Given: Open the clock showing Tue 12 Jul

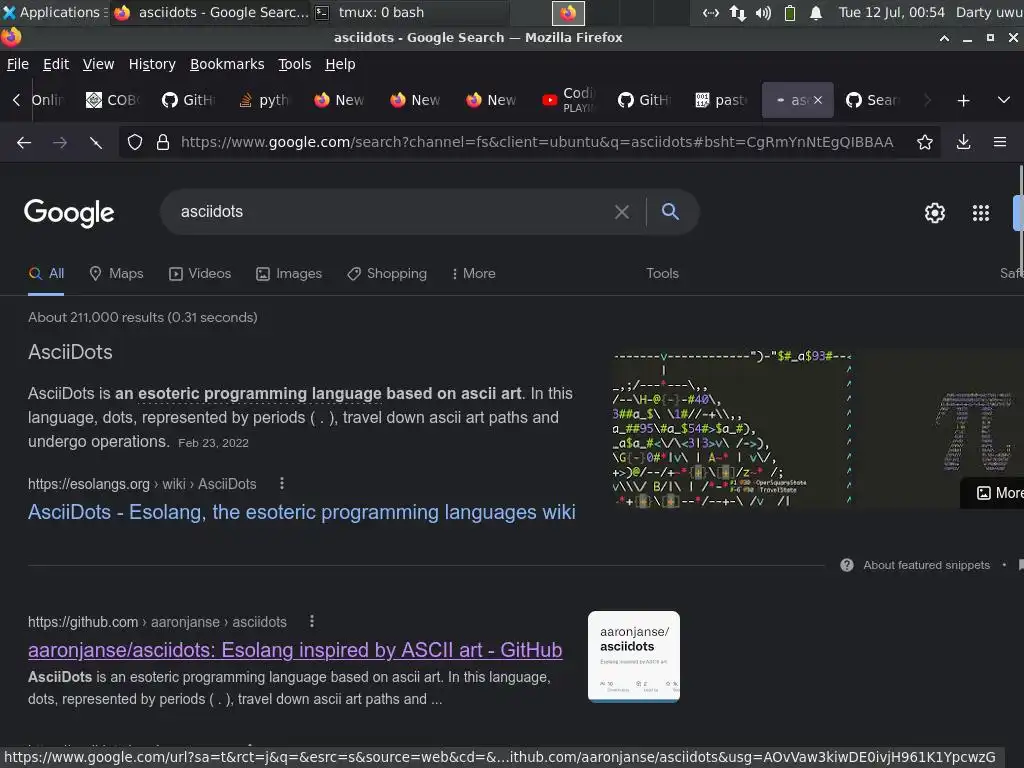Looking at the screenshot, I should pos(891,12).
